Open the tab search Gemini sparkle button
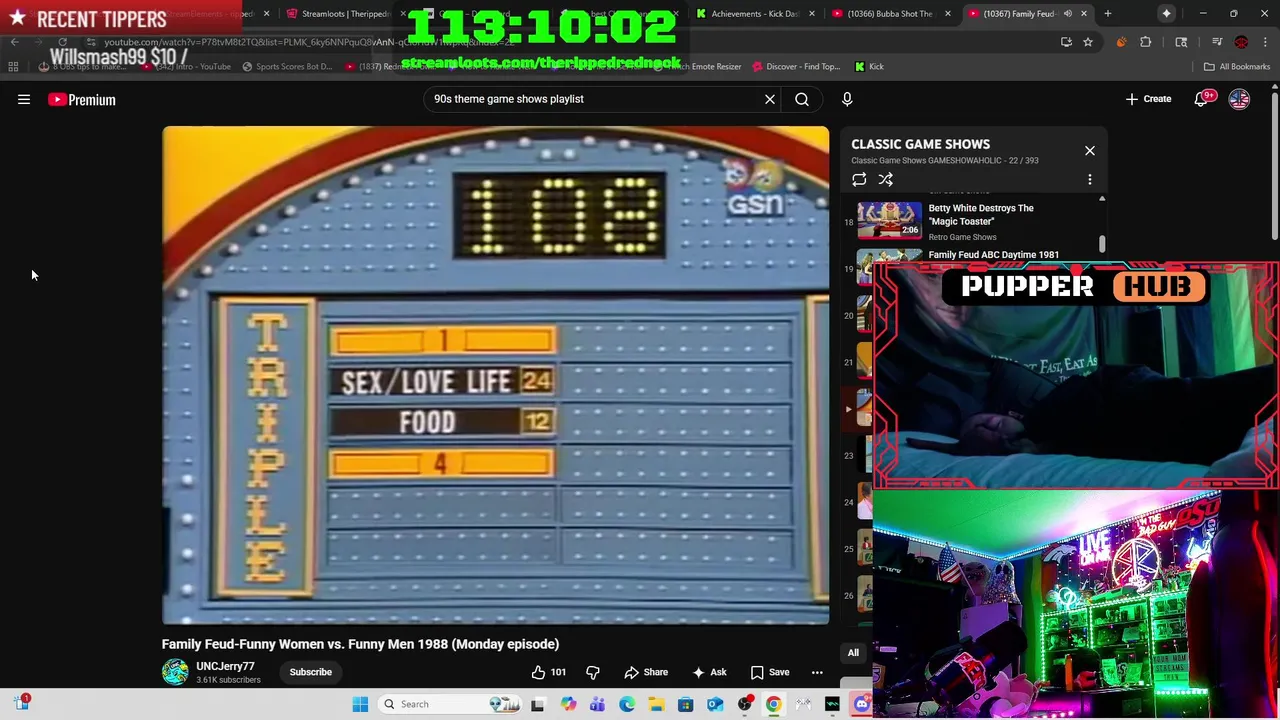This screenshot has width=1280, height=720. coord(1166,14)
